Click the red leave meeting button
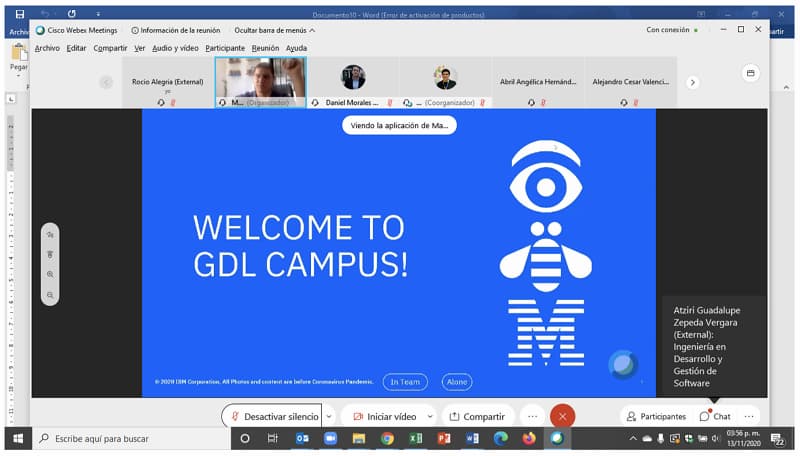This screenshot has height=456, width=800. (562, 416)
